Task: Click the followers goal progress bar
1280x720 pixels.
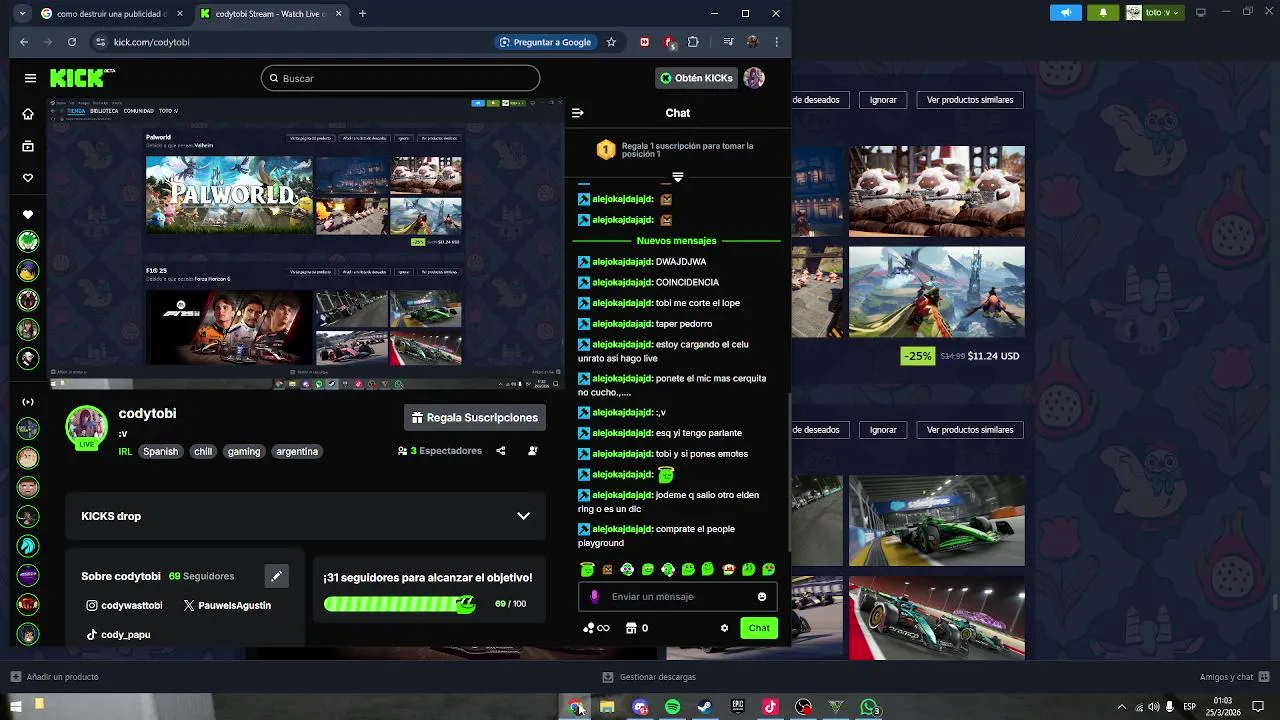Action: coord(399,604)
